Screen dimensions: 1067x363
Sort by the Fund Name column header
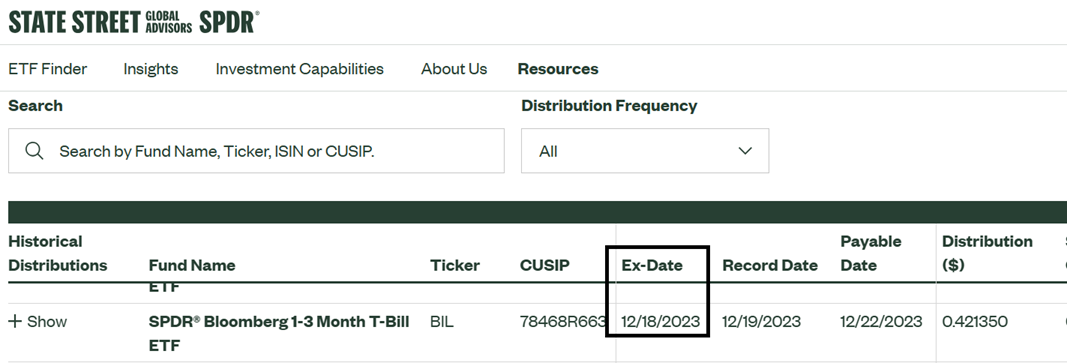point(192,265)
